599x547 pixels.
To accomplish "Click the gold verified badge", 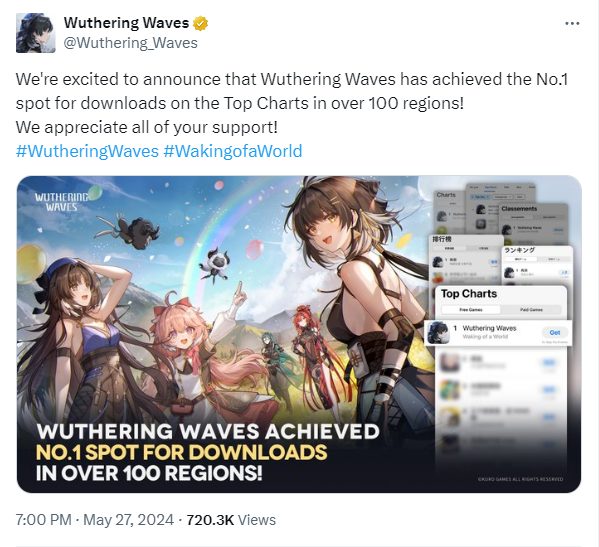I will click(x=201, y=23).
